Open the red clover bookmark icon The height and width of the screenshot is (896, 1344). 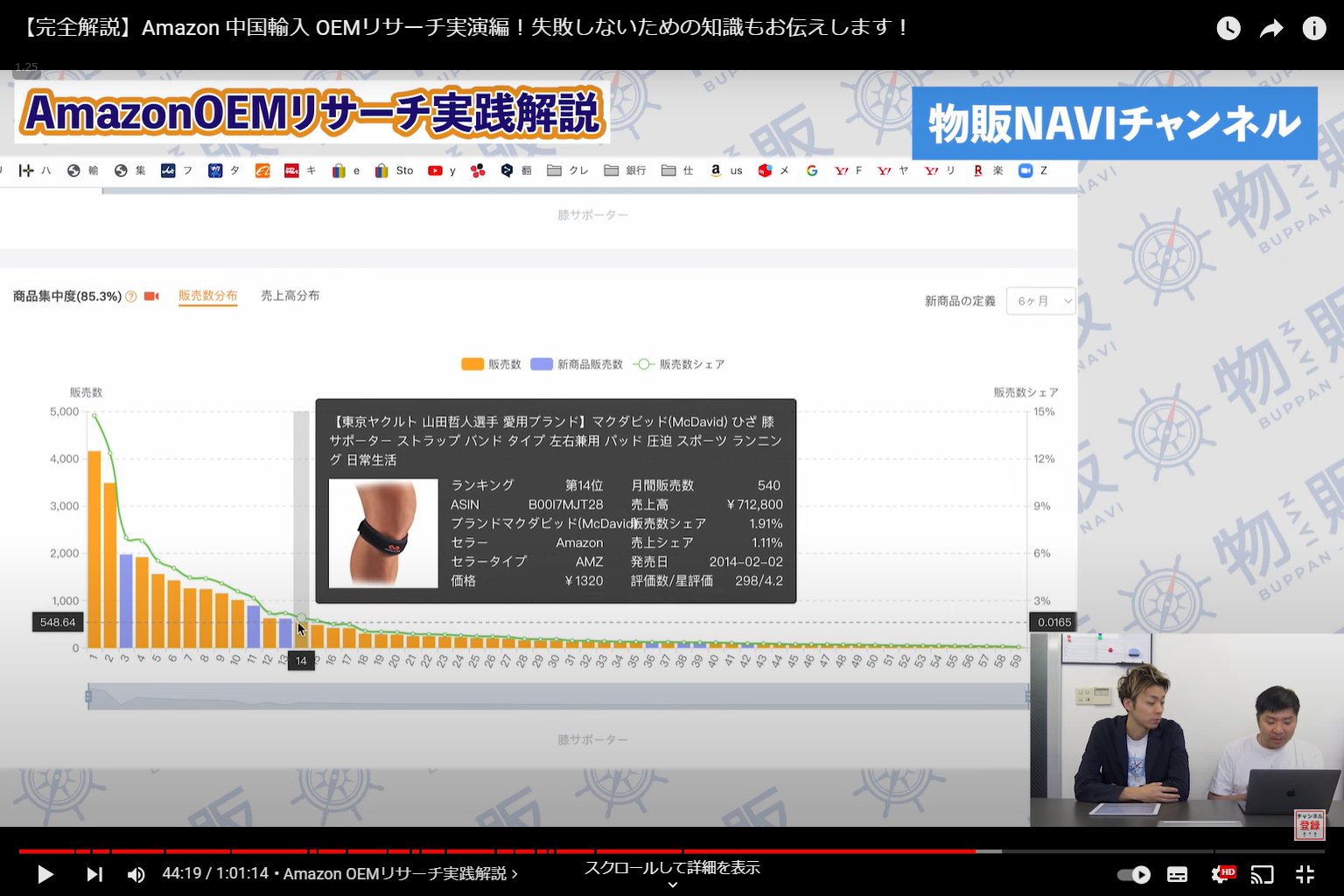tap(478, 171)
